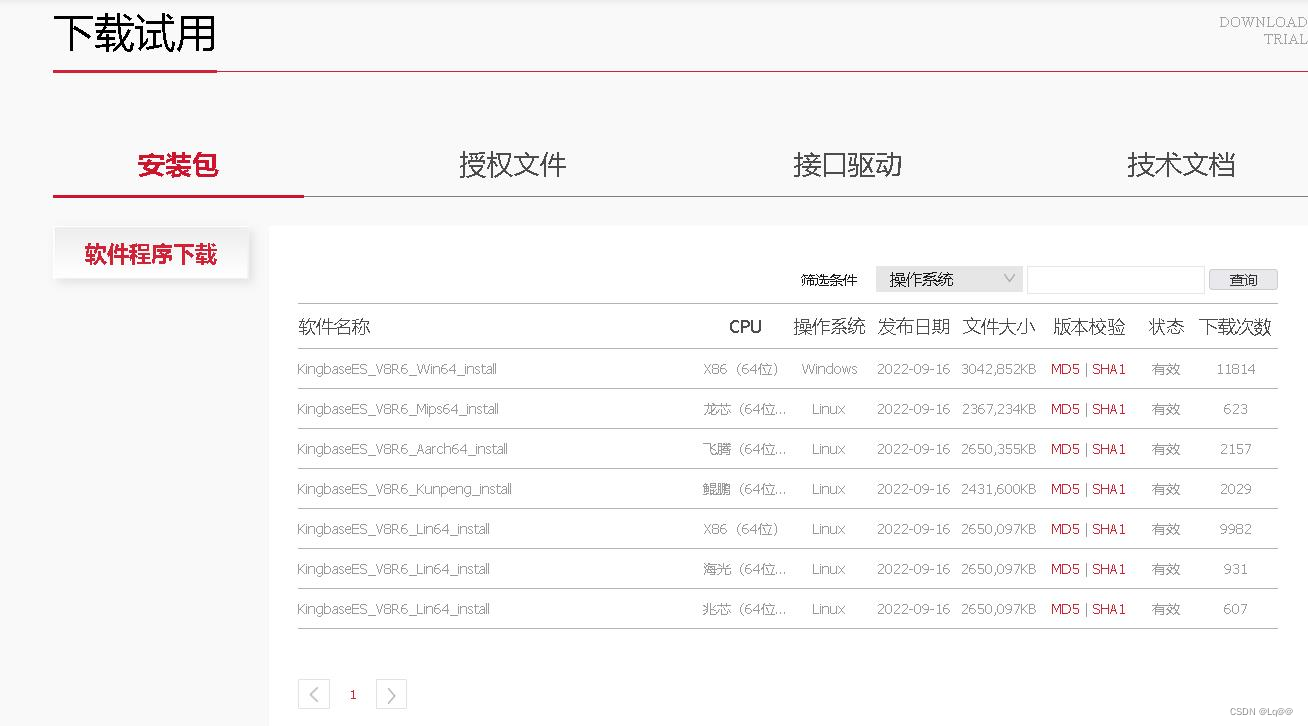
Task: Open SHA1 checksum for Aarch64 row
Action: pos(1109,449)
